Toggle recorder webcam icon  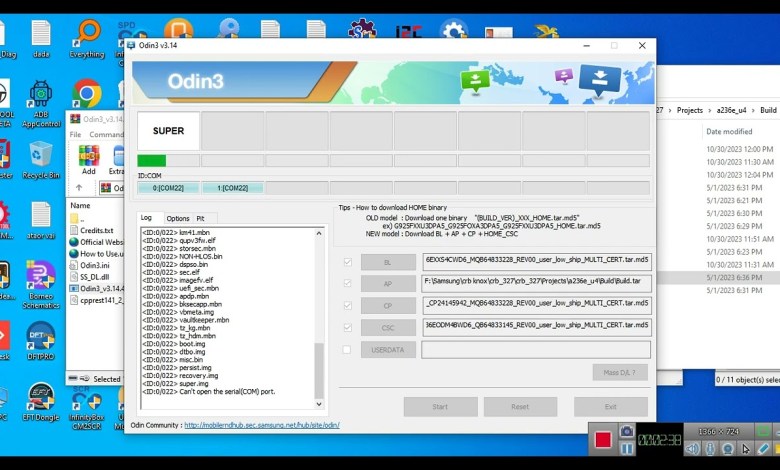tap(728, 449)
